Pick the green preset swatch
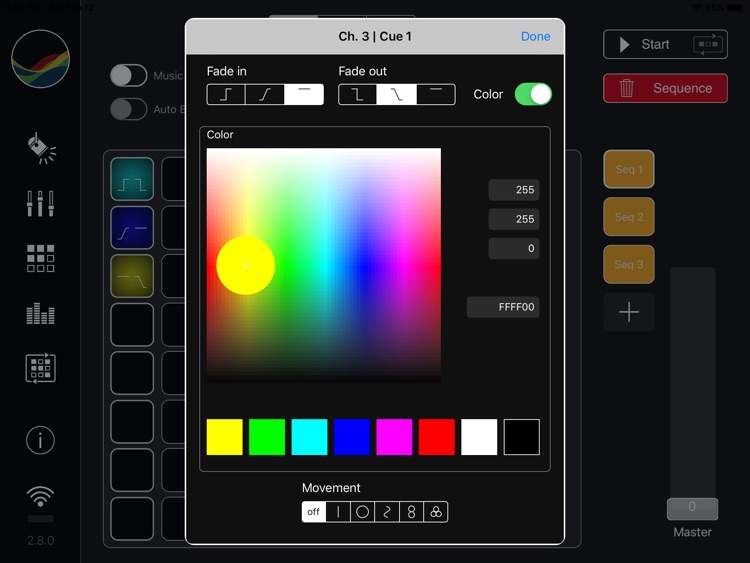Image resolution: width=750 pixels, height=563 pixels. pos(267,437)
